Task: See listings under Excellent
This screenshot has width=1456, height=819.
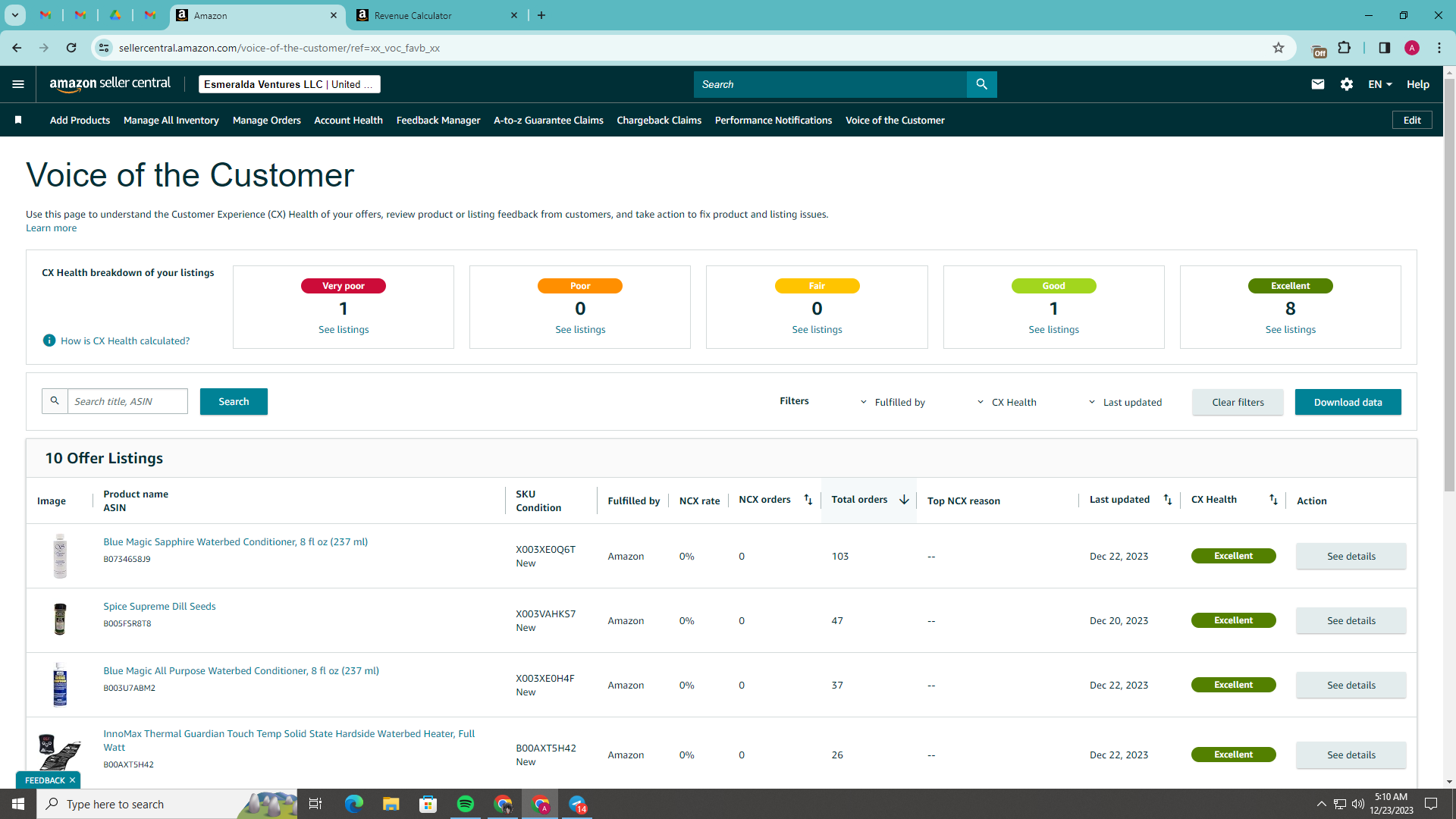Action: pyautogui.click(x=1290, y=329)
